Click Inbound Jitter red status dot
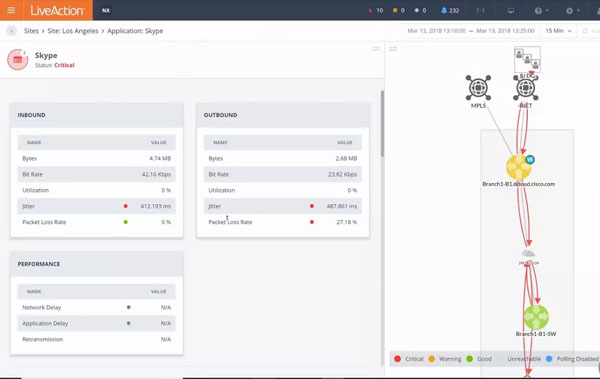 point(126,206)
